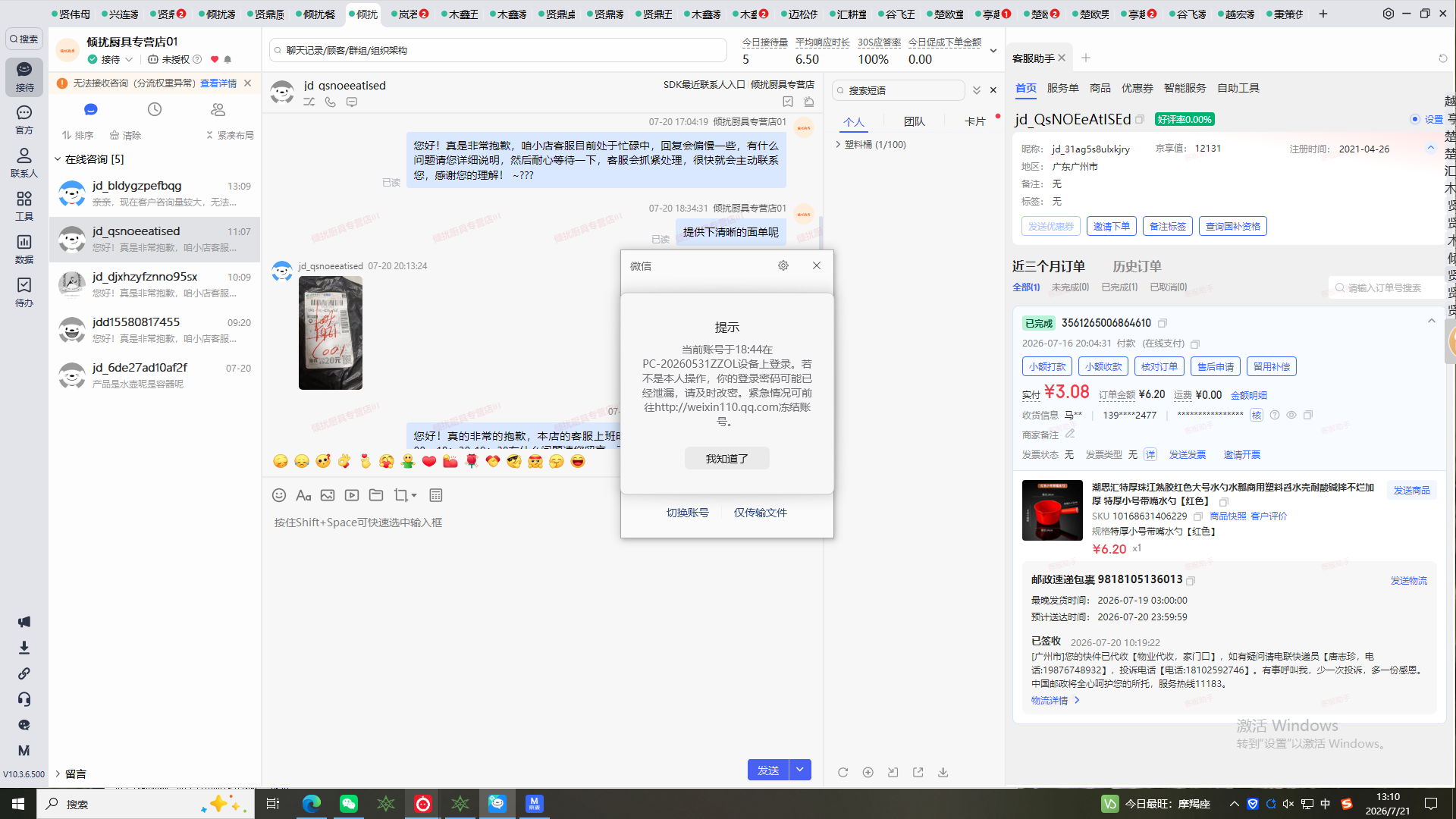Filter orders by 已完成(1)
The height and width of the screenshot is (819, 1456).
[x=1119, y=287]
